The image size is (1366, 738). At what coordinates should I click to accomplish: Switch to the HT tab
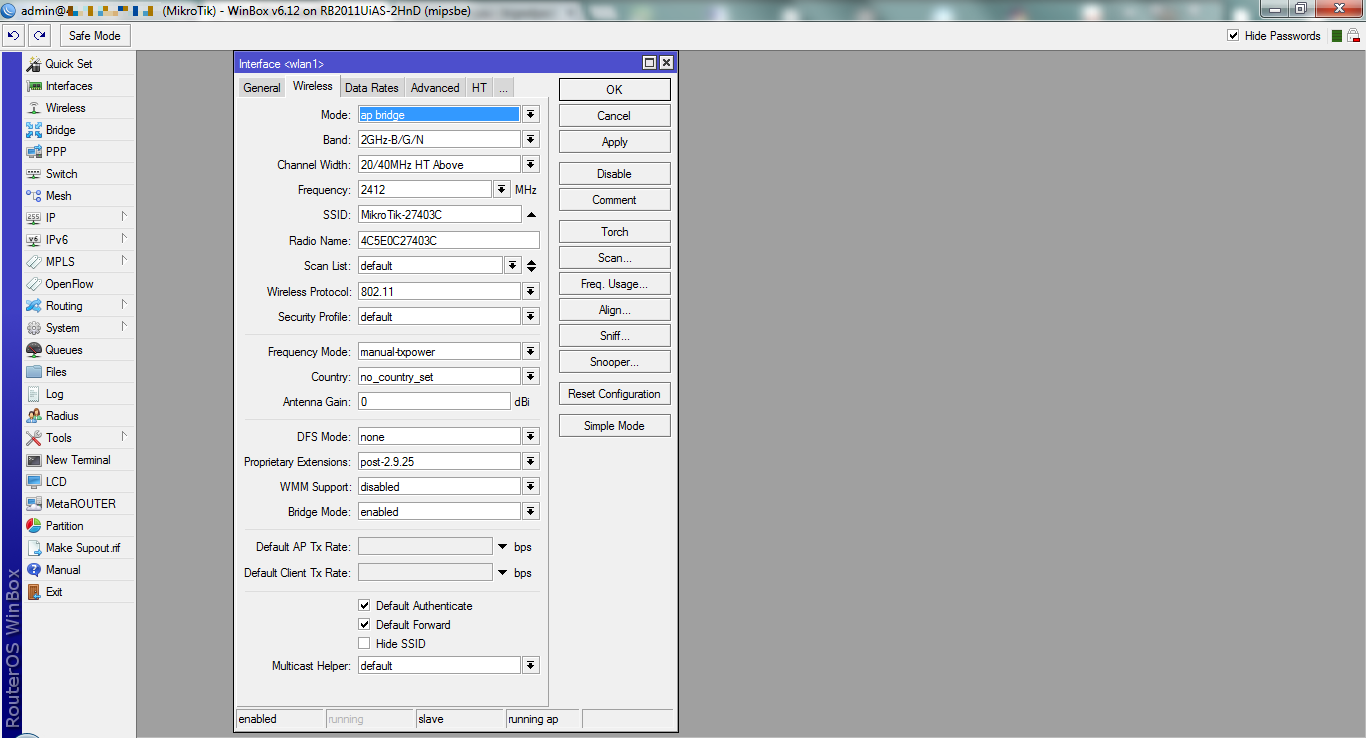coord(480,88)
